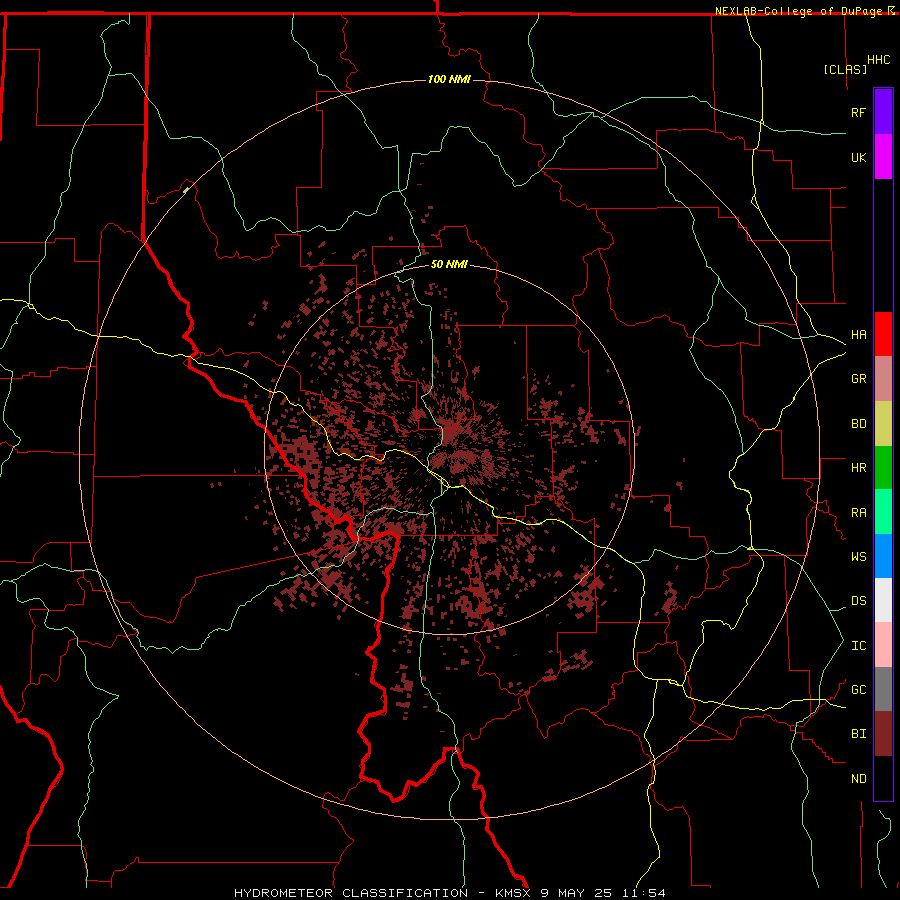Click the "BI" legend label

[858, 734]
